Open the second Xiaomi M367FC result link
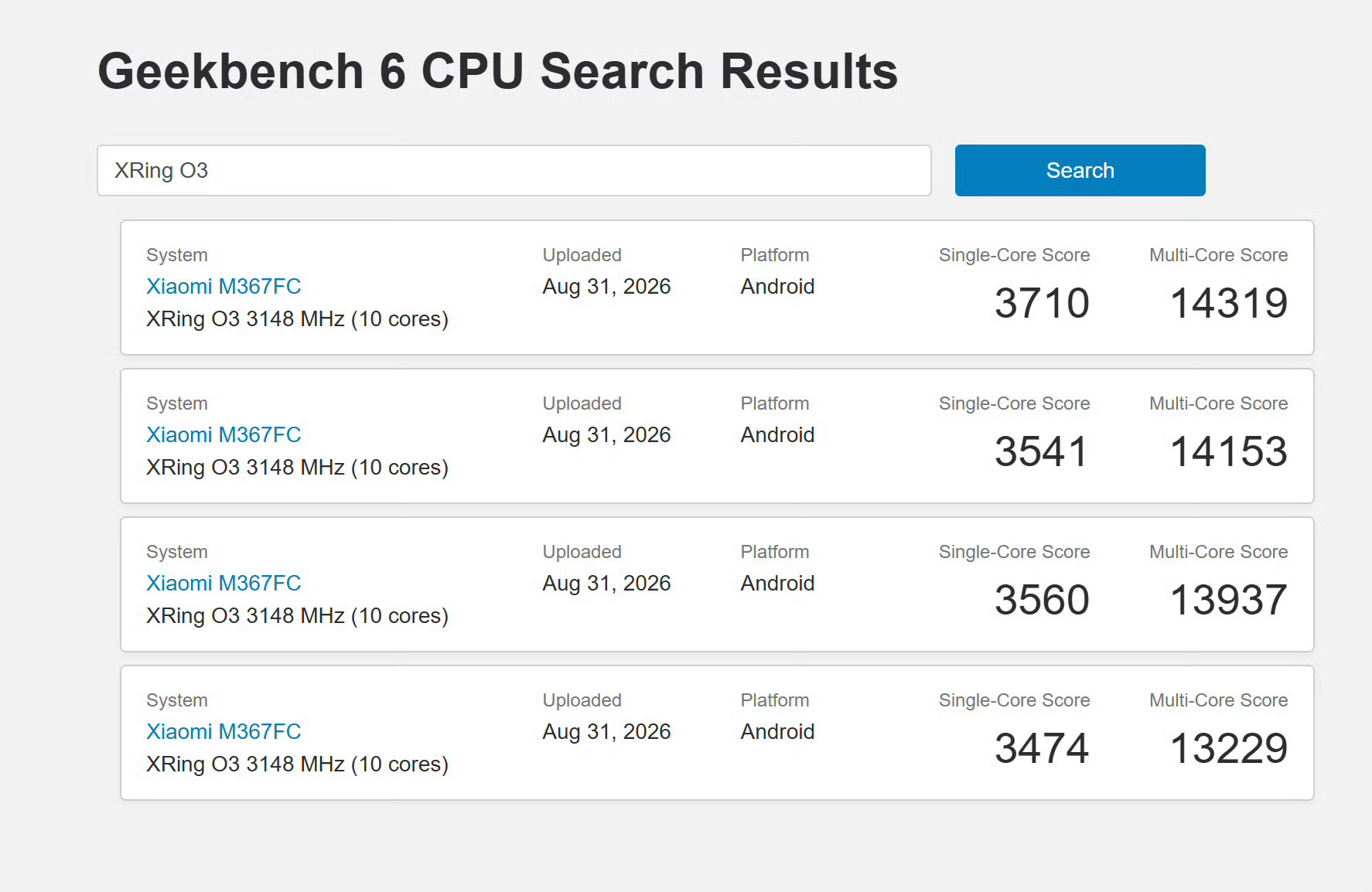The image size is (1372, 892). click(x=224, y=434)
